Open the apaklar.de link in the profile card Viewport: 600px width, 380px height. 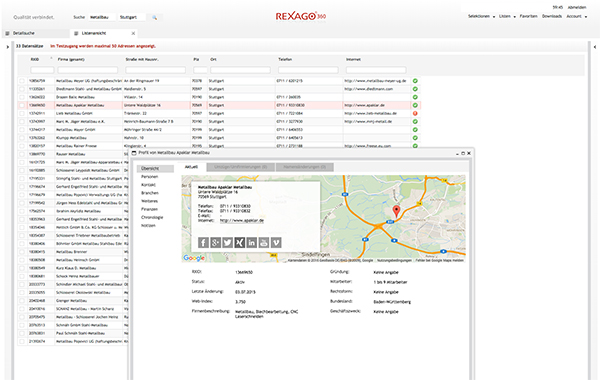pos(242,220)
